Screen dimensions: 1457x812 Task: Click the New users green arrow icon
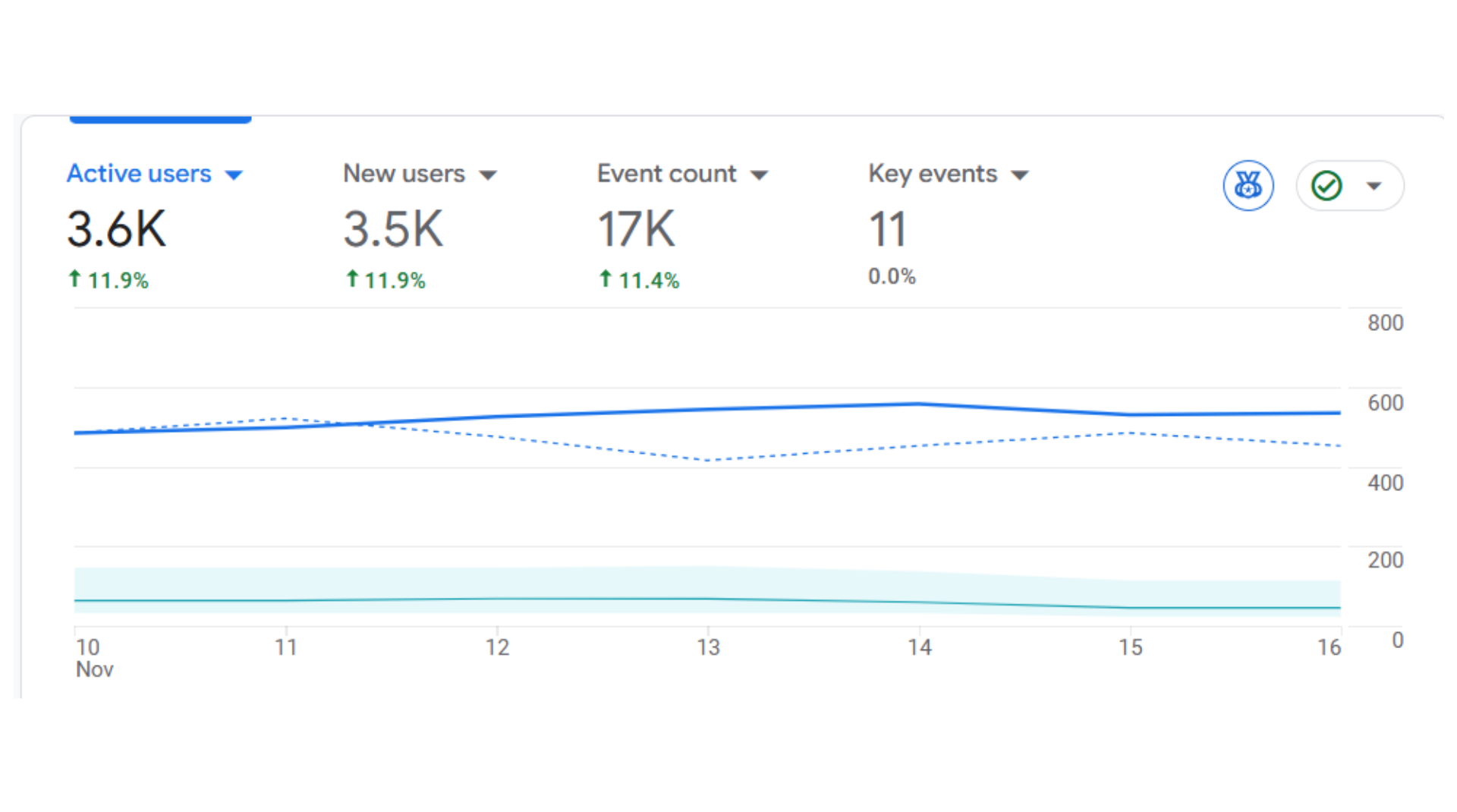point(351,279)
